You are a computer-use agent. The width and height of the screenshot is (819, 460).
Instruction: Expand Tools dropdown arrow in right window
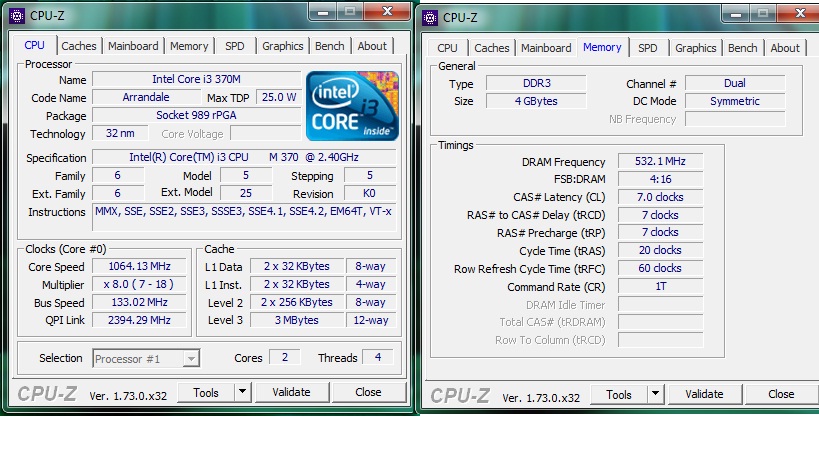(655, 394)
